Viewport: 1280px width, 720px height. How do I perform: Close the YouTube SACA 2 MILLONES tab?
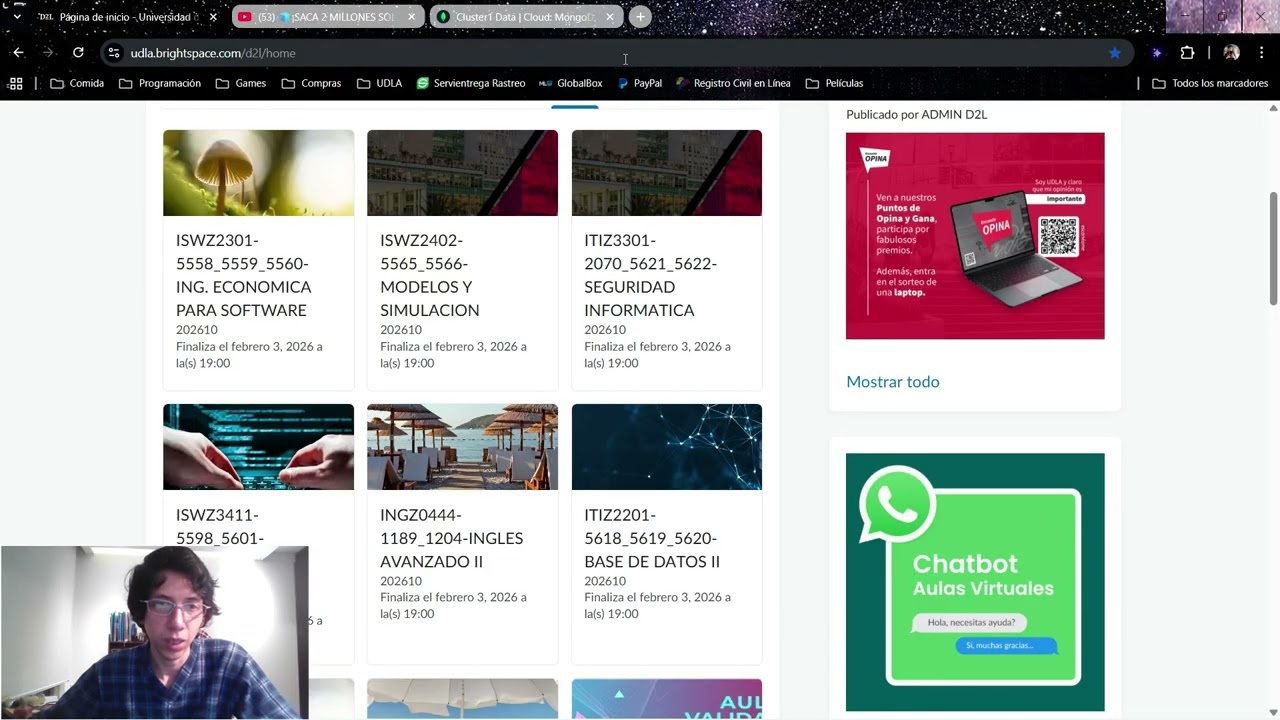pyautogui.click(x=411, y=17)
